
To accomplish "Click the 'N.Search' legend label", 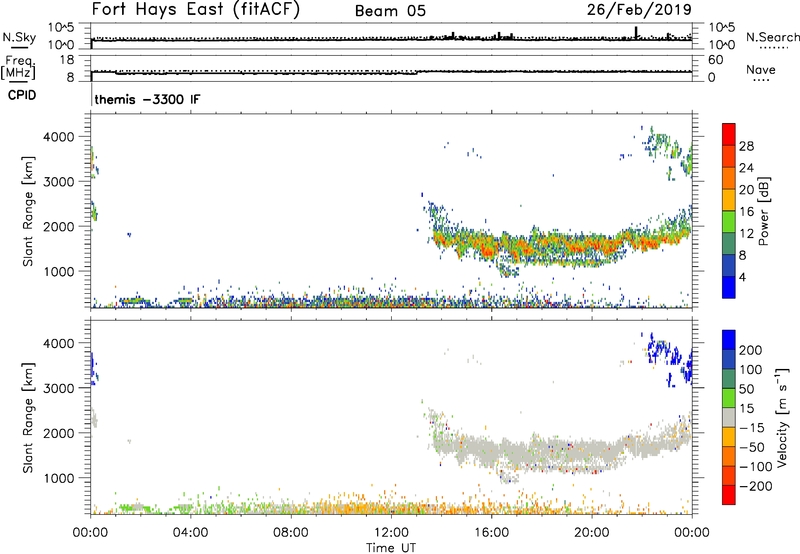I will coord(772,37).
